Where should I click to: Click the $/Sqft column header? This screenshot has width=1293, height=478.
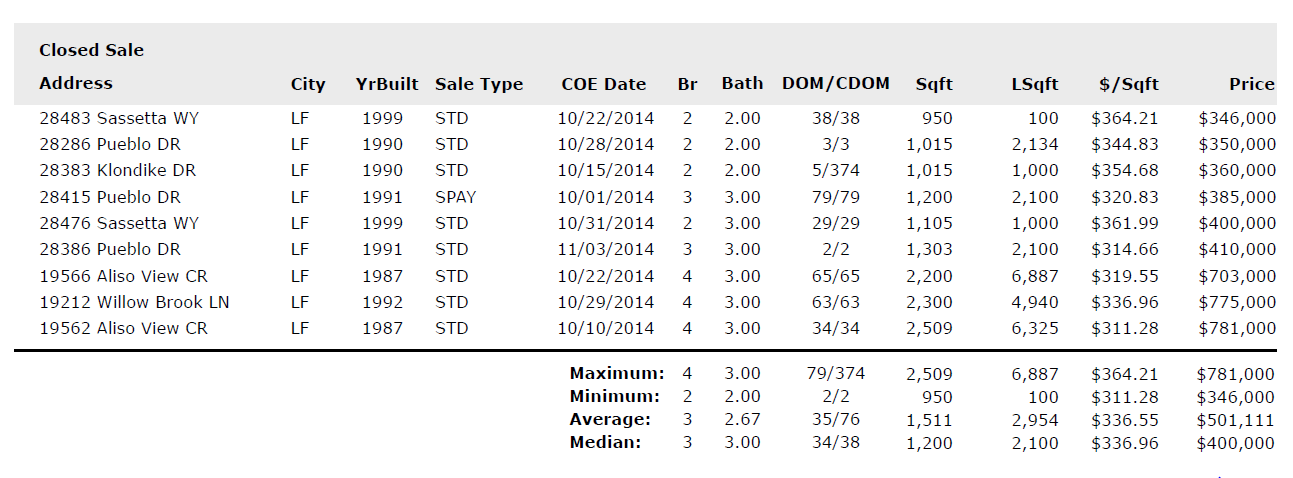[1126, 85]
